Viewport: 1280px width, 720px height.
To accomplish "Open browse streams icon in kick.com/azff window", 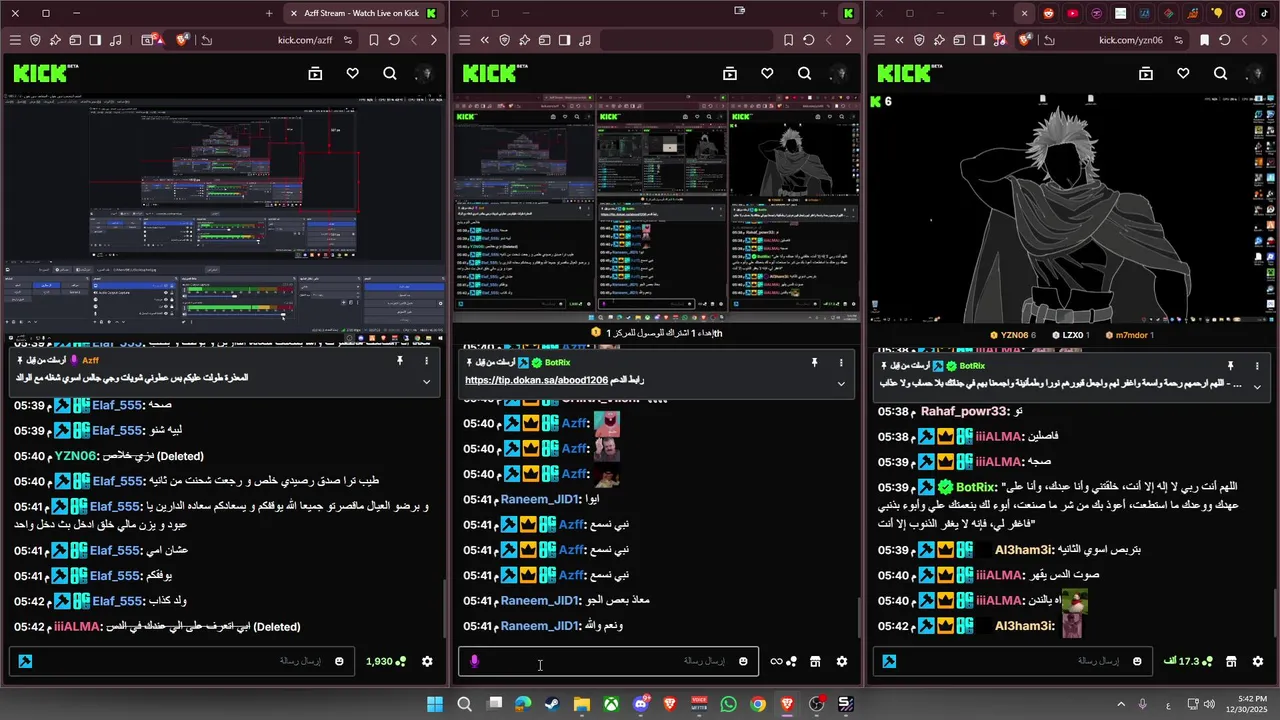I will point(315,73).
